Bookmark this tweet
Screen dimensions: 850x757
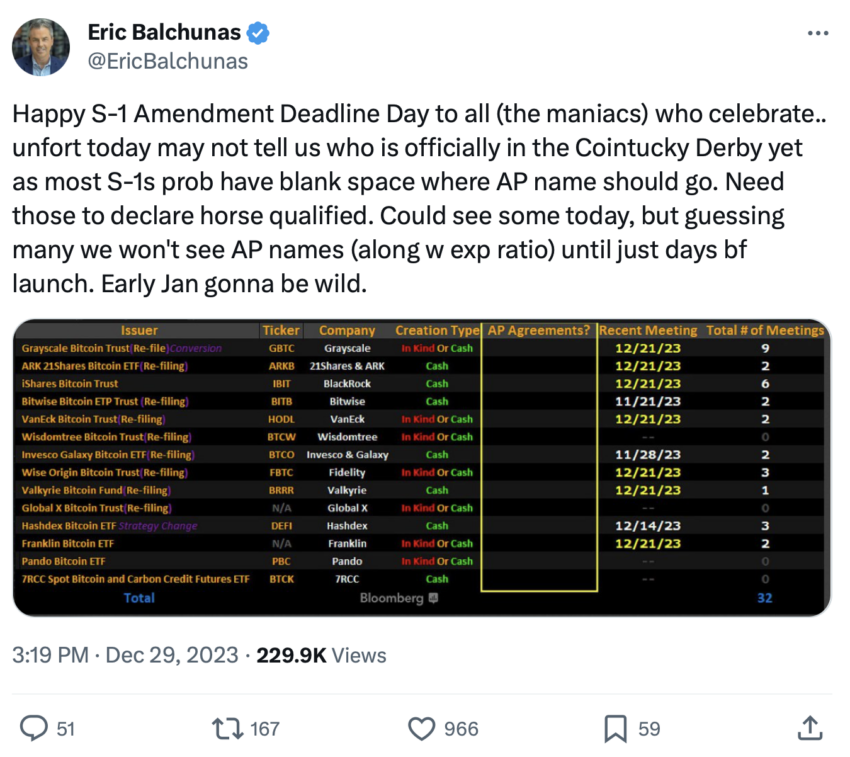[615, 729]
